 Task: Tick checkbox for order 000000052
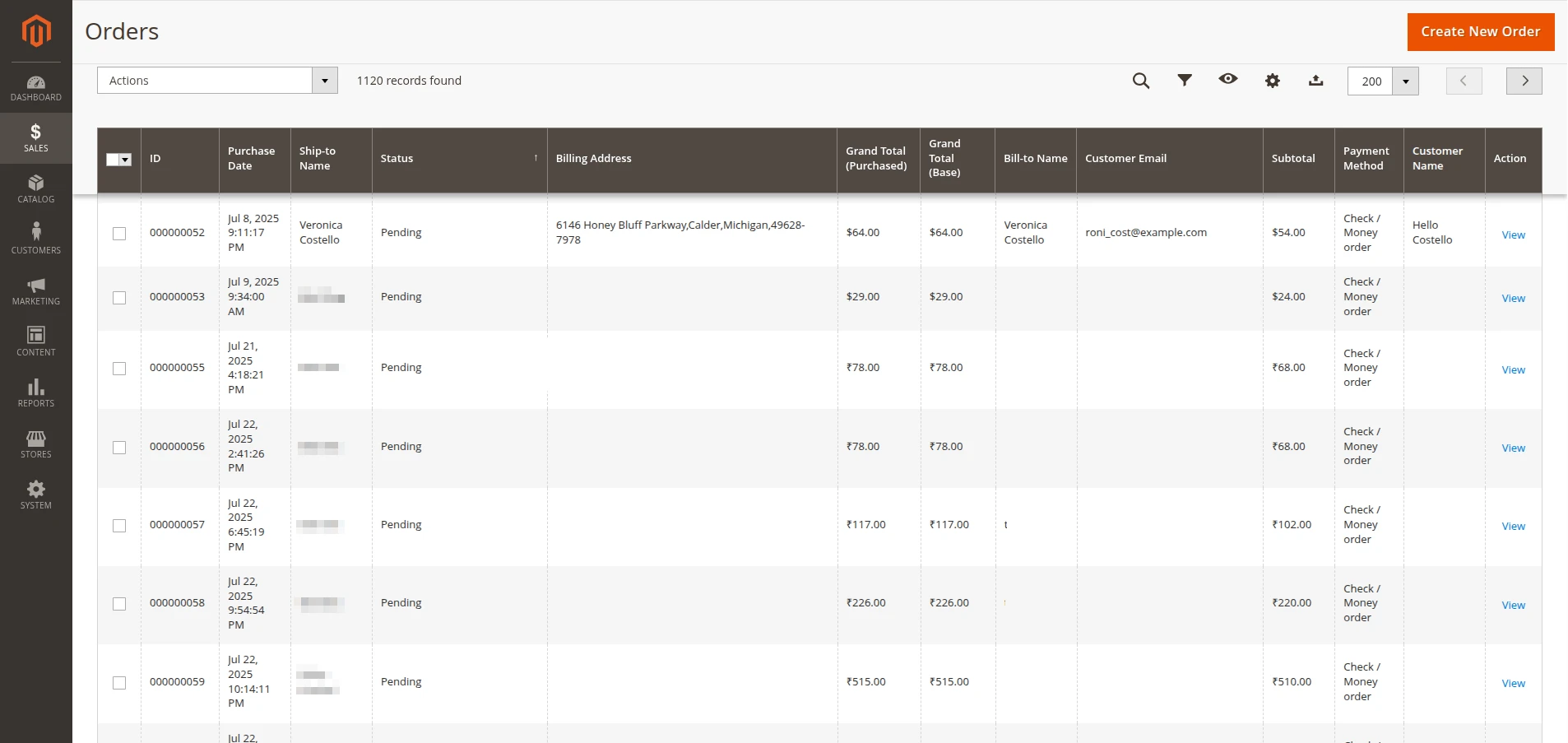(119, 234)
